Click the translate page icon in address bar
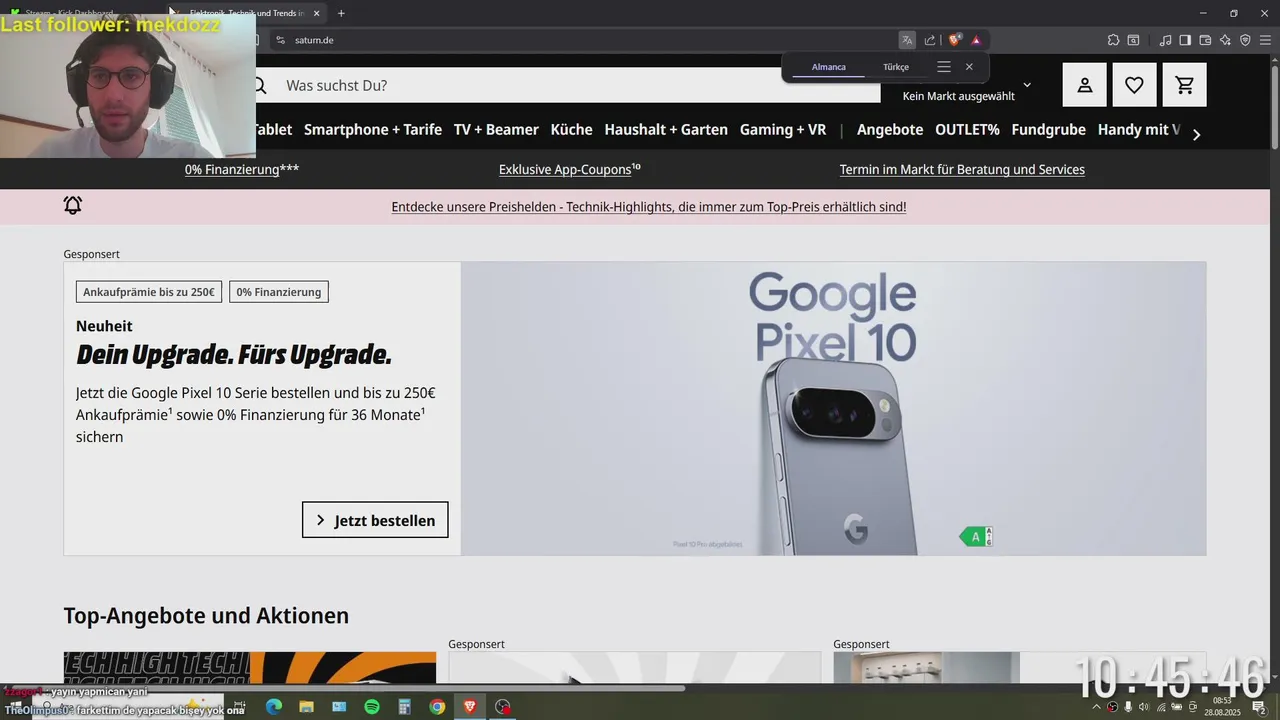This screenshot has height=720, width=1280. coord(907,40)
